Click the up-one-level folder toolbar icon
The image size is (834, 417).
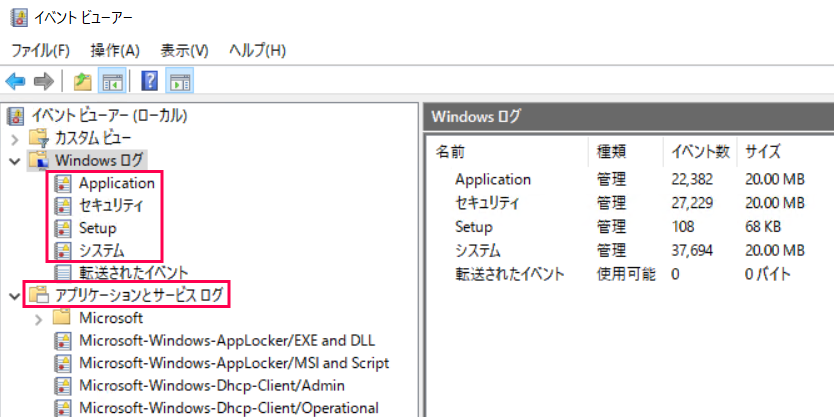pos(82,81)
